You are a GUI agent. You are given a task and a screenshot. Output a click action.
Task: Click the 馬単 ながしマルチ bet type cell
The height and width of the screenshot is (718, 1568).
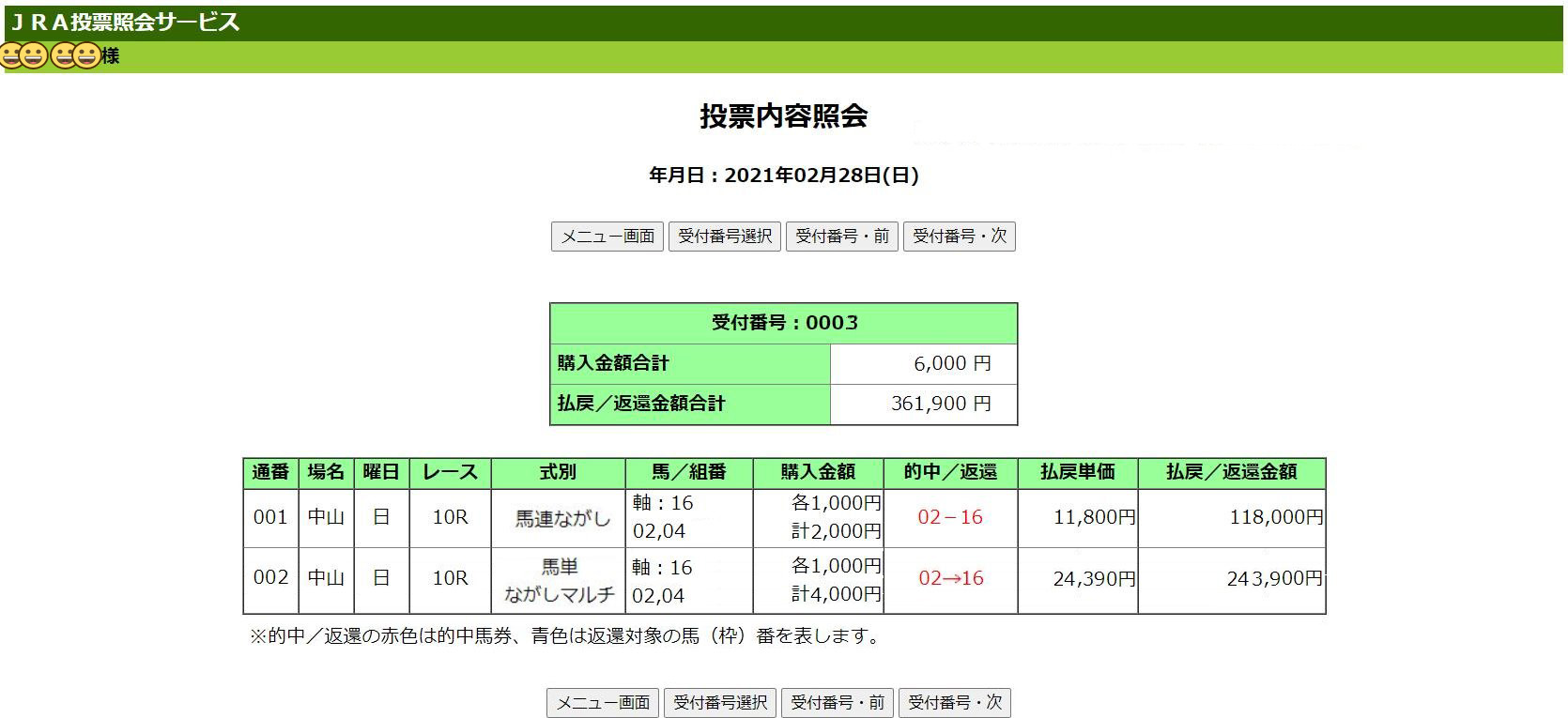tap(560, 580)
